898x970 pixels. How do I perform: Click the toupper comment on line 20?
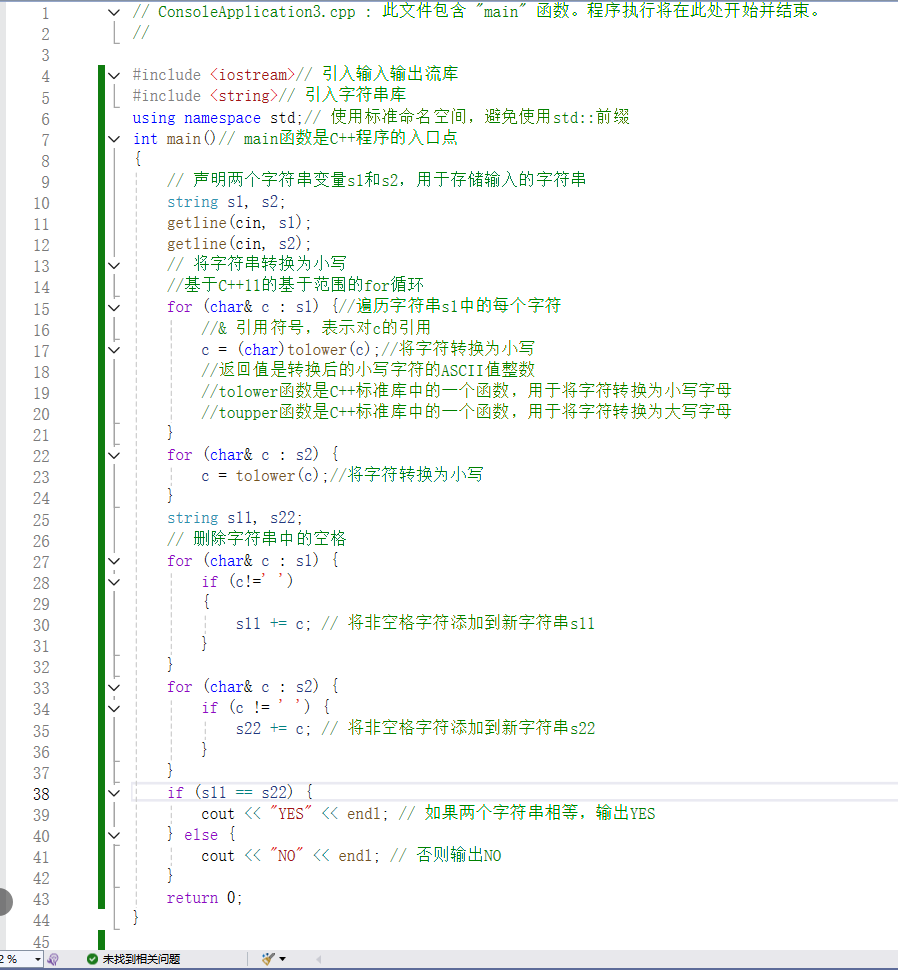point(466,412)
